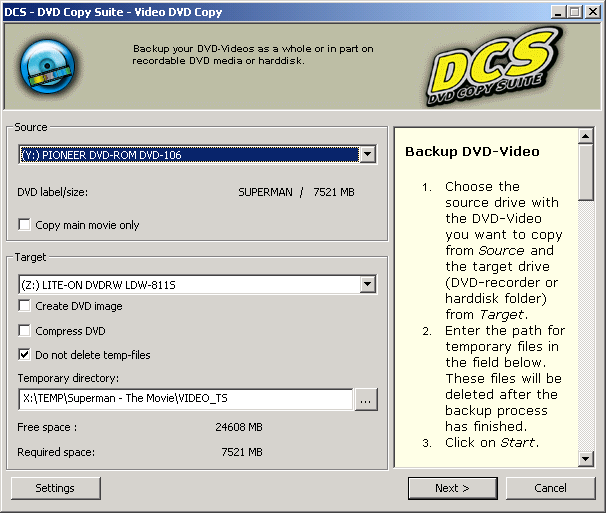Browse for temporary directory with the ellipsis button
Image resolution: width=606 pixels, height=513 pixels.
tap(366, 399)
